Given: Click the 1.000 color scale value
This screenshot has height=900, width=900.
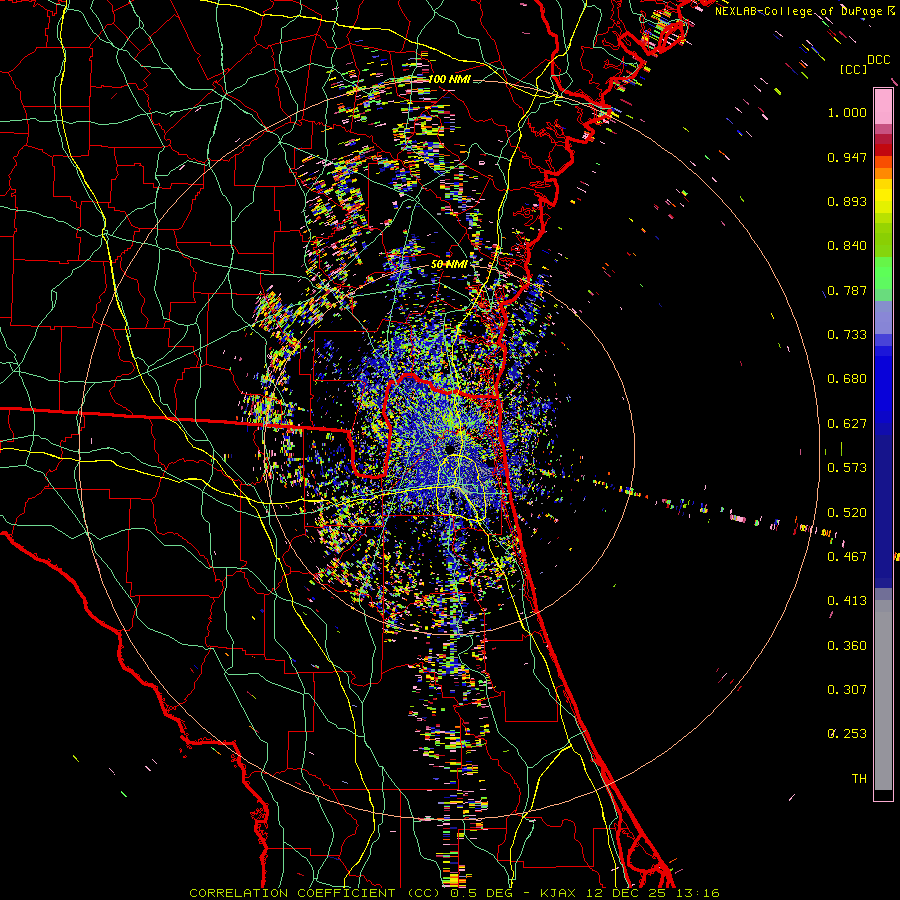Looking at the screenshot, I should click(847, 112).
